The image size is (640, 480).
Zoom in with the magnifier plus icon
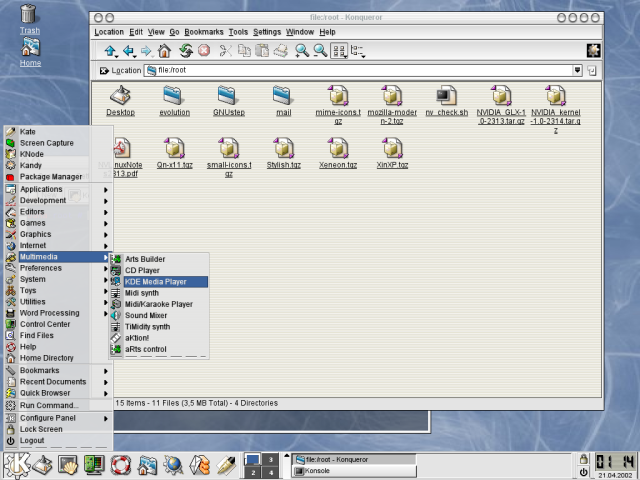(x=302, y=51)
